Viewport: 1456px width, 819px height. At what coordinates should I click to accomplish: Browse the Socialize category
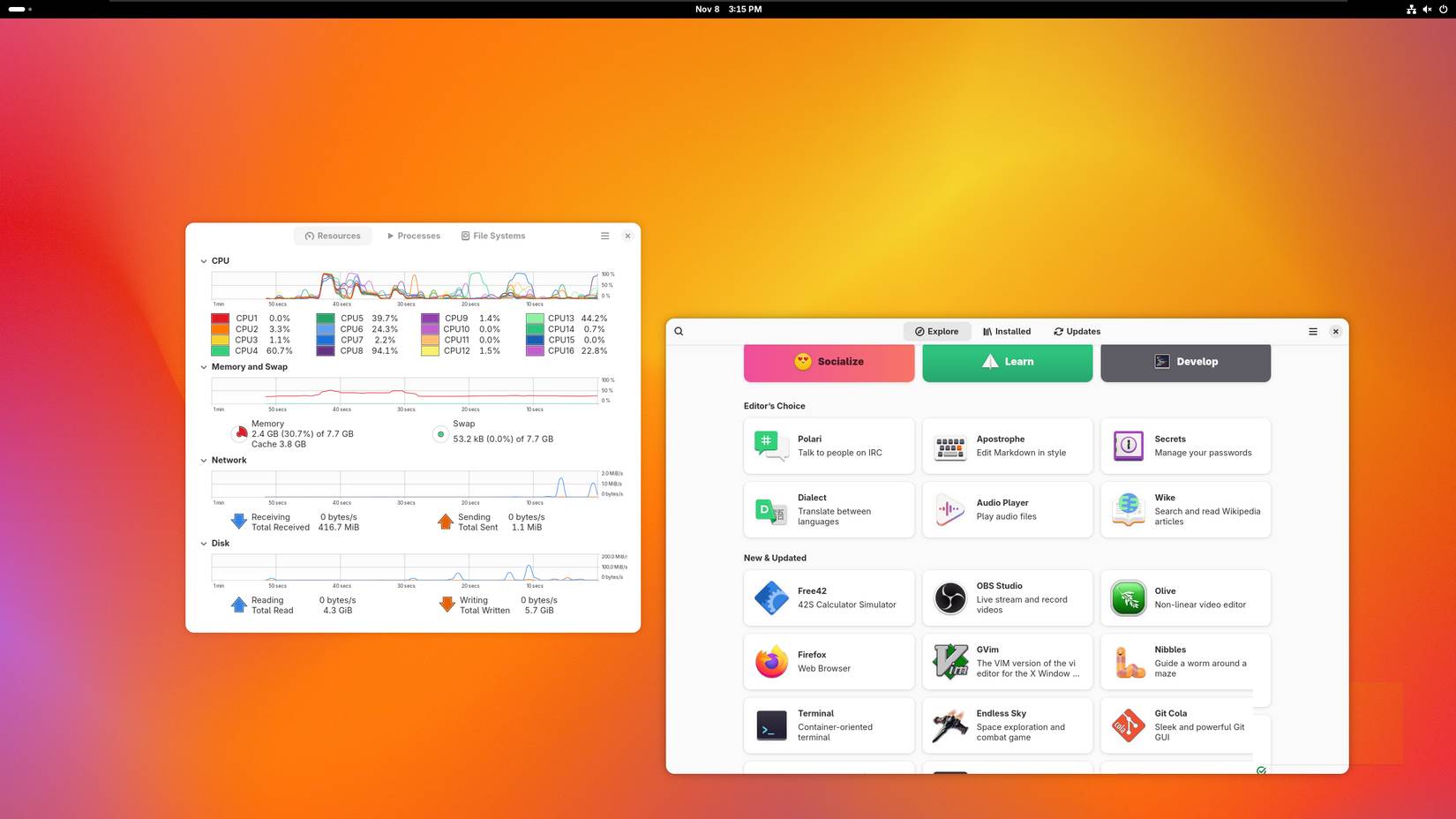829,362
